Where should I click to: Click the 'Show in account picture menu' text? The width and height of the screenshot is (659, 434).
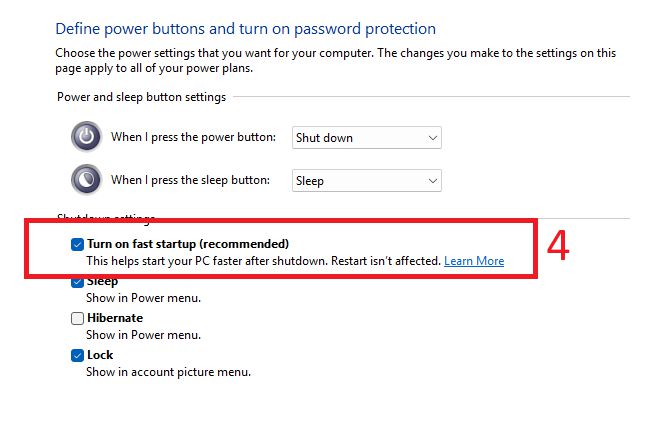pyautogui.click(x=168, y=372)
